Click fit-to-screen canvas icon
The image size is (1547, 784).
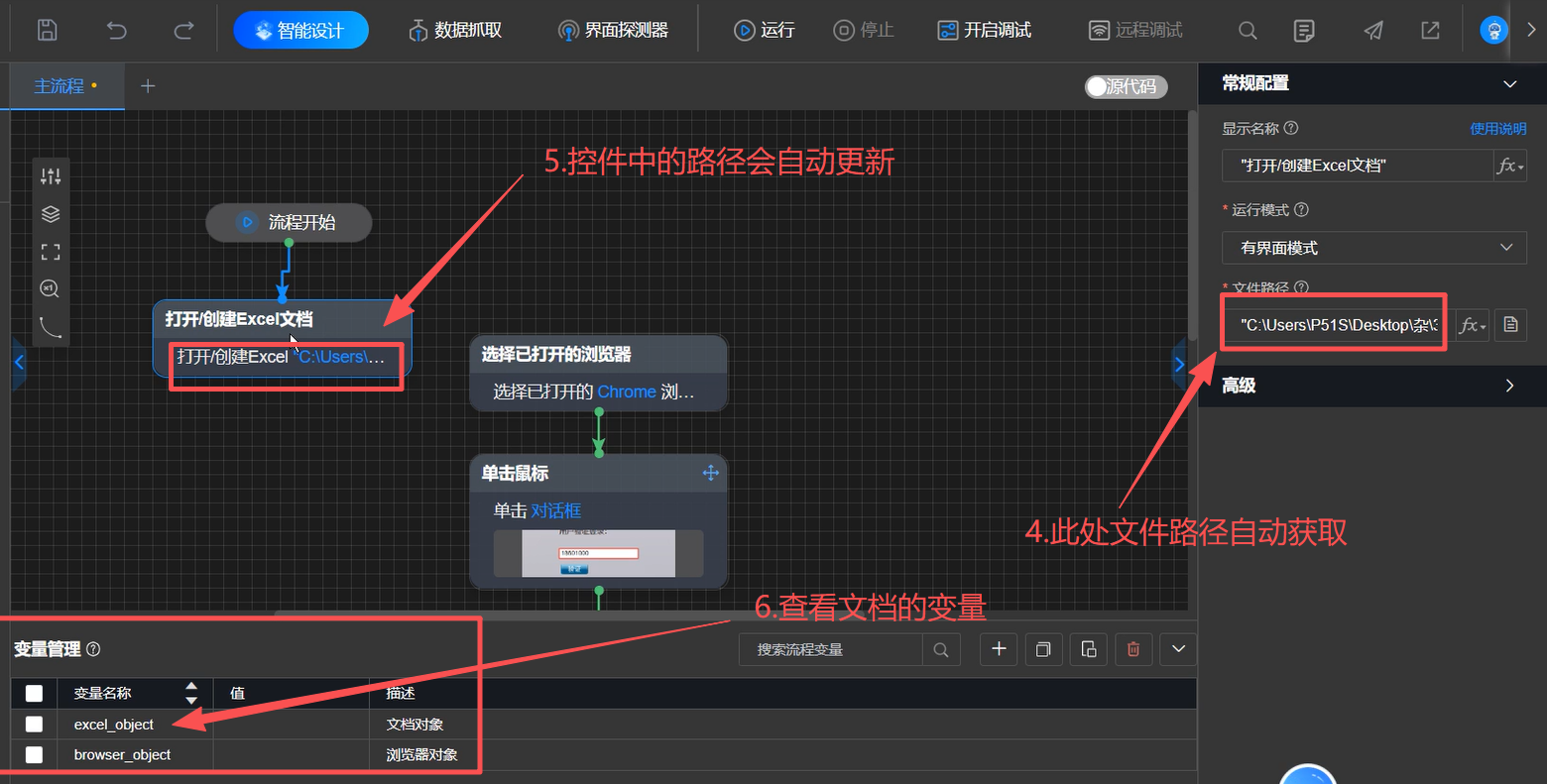51,252
